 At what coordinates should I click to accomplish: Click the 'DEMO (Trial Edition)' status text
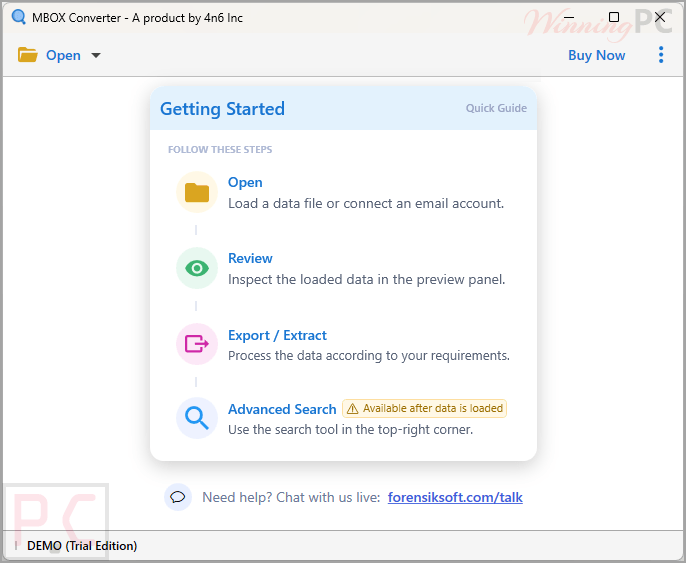tap(82, 546)
